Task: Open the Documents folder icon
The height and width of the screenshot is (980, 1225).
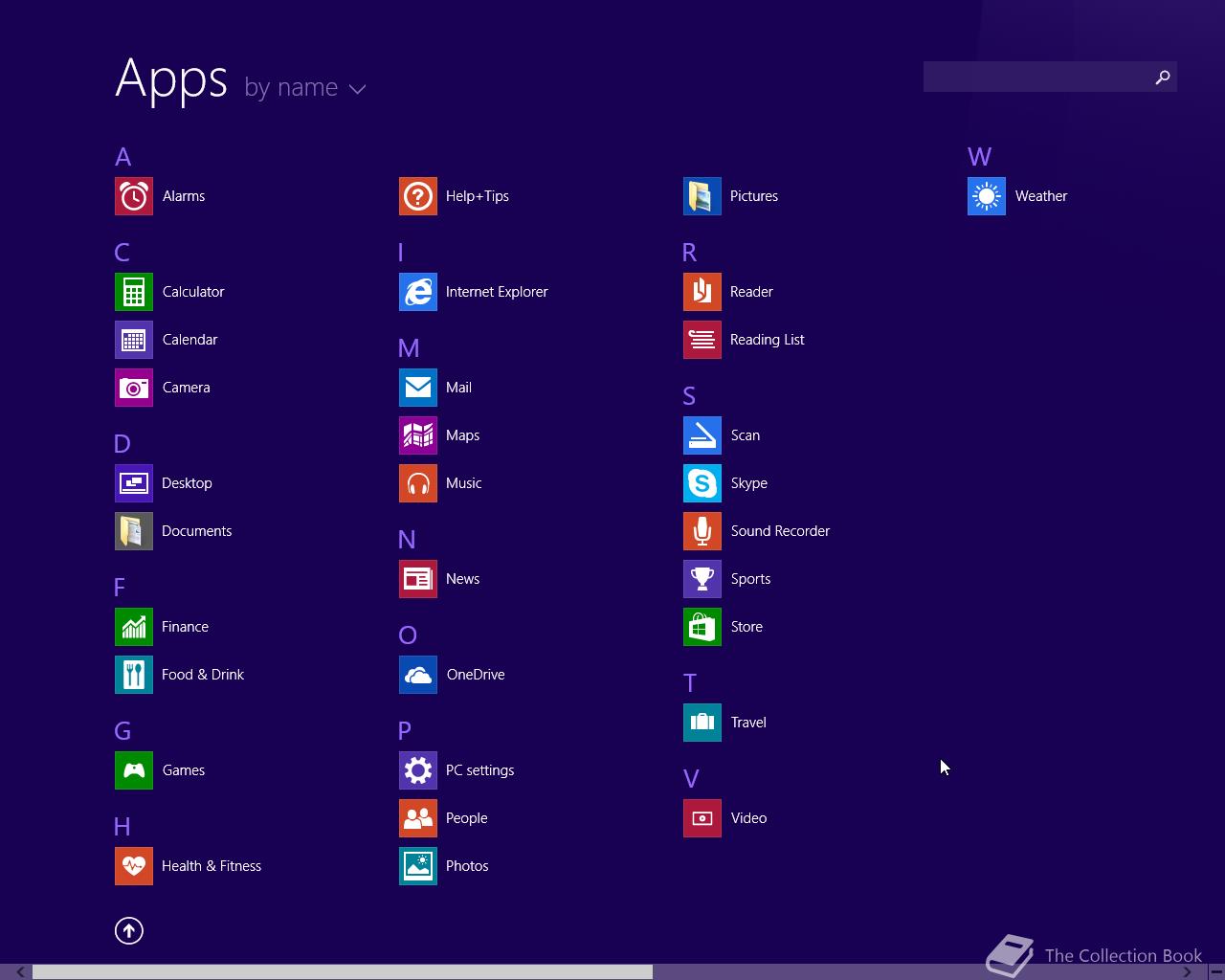Action: point(134,531)
